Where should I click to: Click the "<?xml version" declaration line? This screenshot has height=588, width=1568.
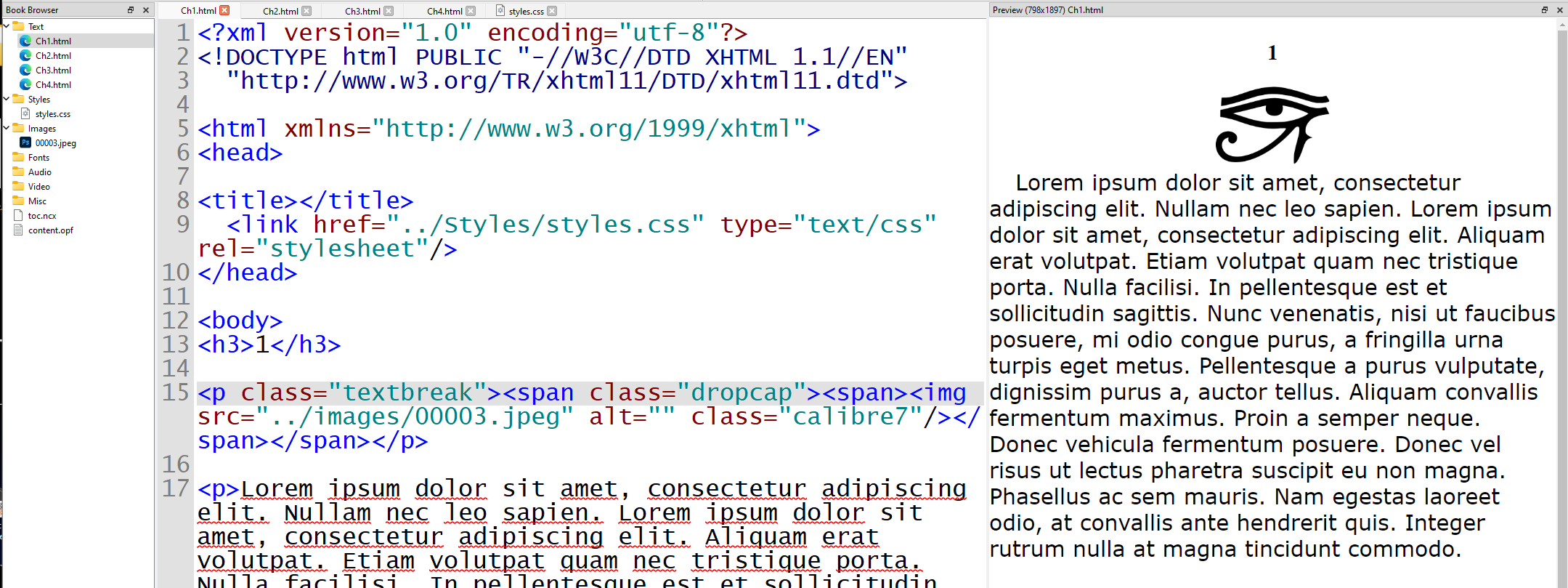tap(473, 33)
